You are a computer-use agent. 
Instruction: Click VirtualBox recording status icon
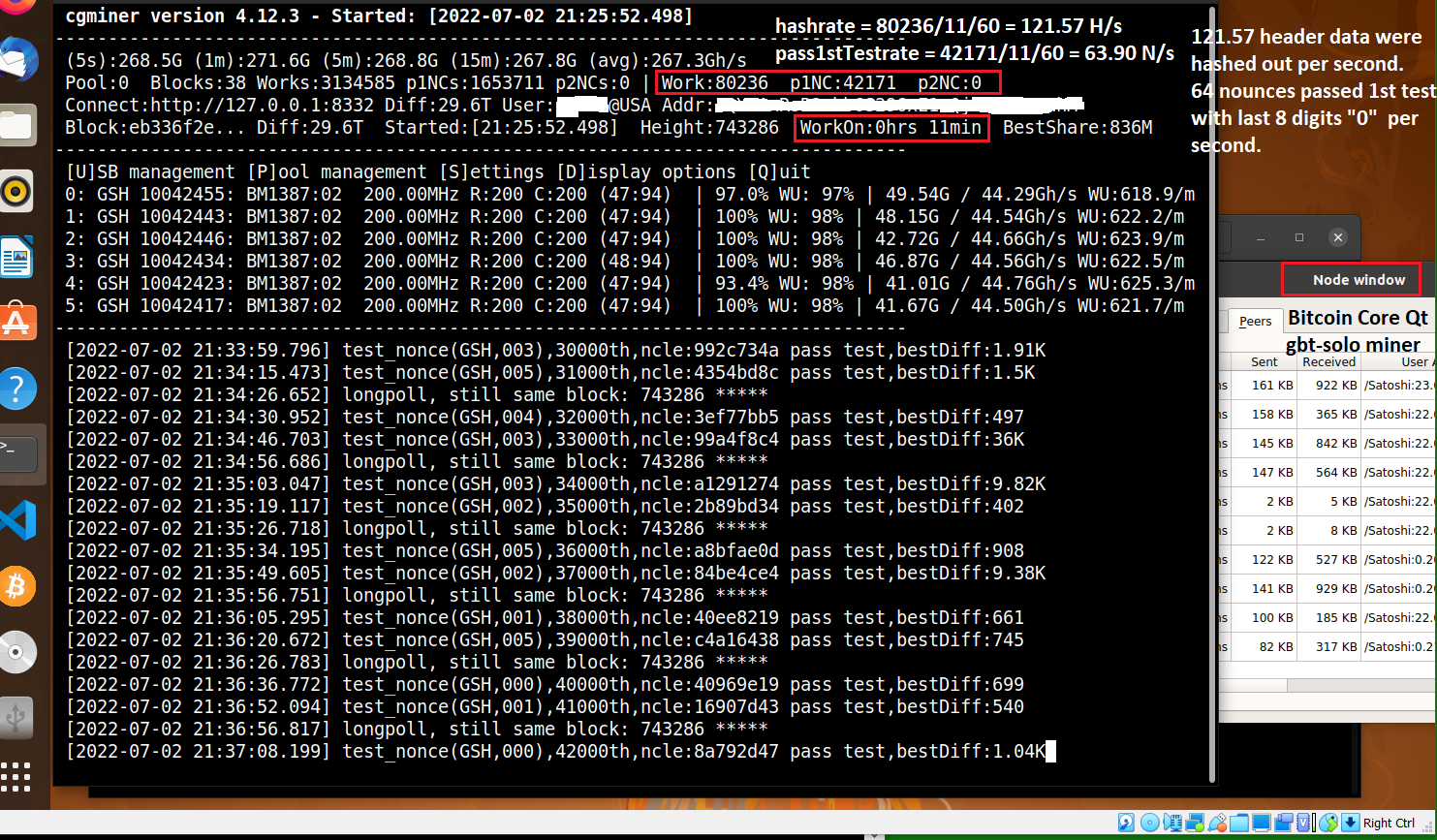(1283, 823)
